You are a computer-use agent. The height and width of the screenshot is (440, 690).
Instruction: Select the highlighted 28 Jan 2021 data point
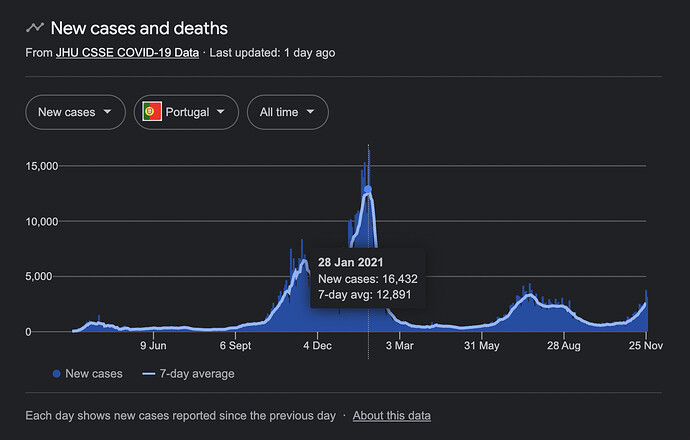[368, 189]
